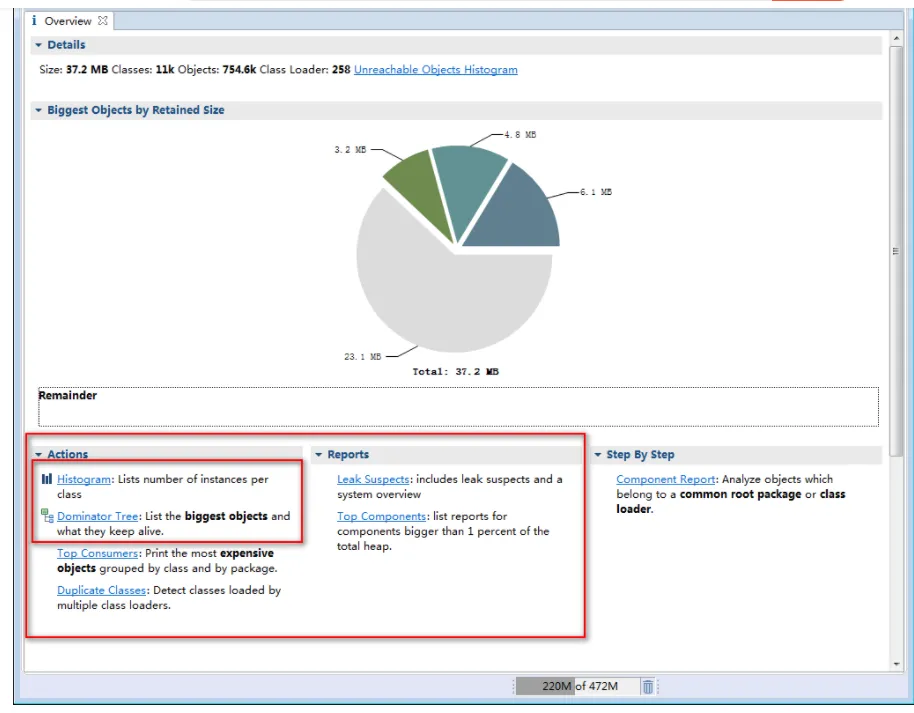The width and height of the screenshot is (914, 713).
Task: Select the Overview tab
Action: [x=68, y=21]
